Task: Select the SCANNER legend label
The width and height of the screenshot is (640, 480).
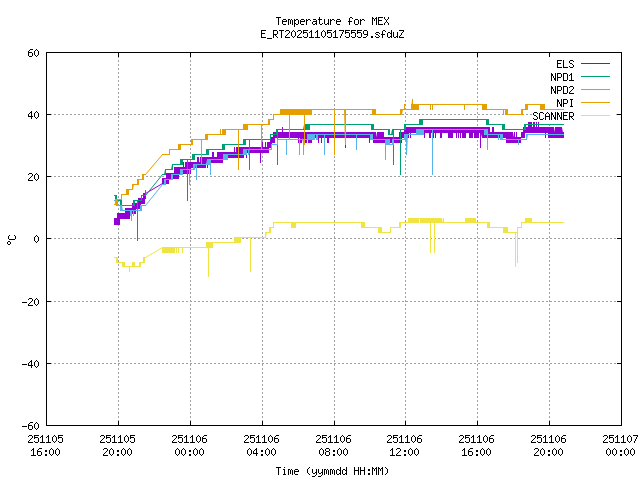Action: (x=553, y=116)
